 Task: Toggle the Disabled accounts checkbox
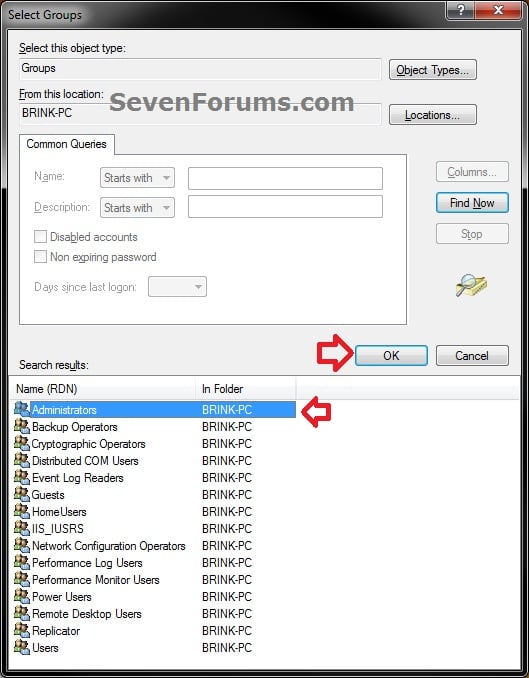[40, 237]
